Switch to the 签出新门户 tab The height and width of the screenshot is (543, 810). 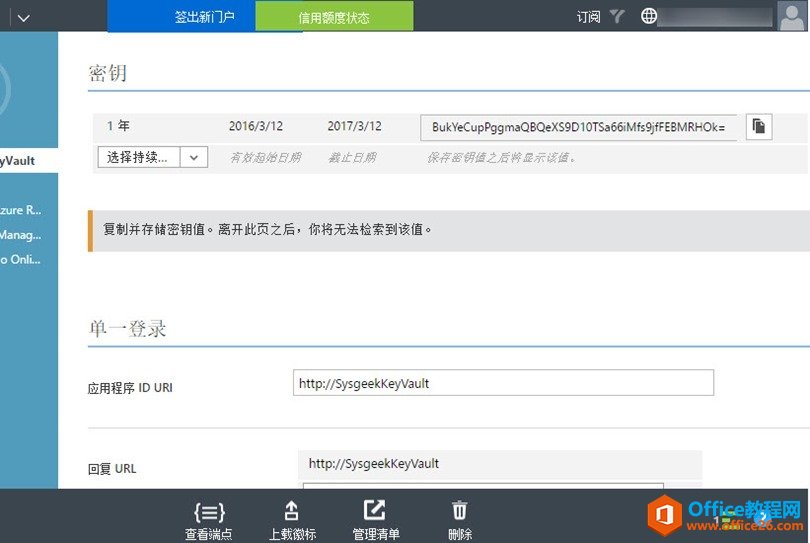pyautogui.click(x=204, y=17)
